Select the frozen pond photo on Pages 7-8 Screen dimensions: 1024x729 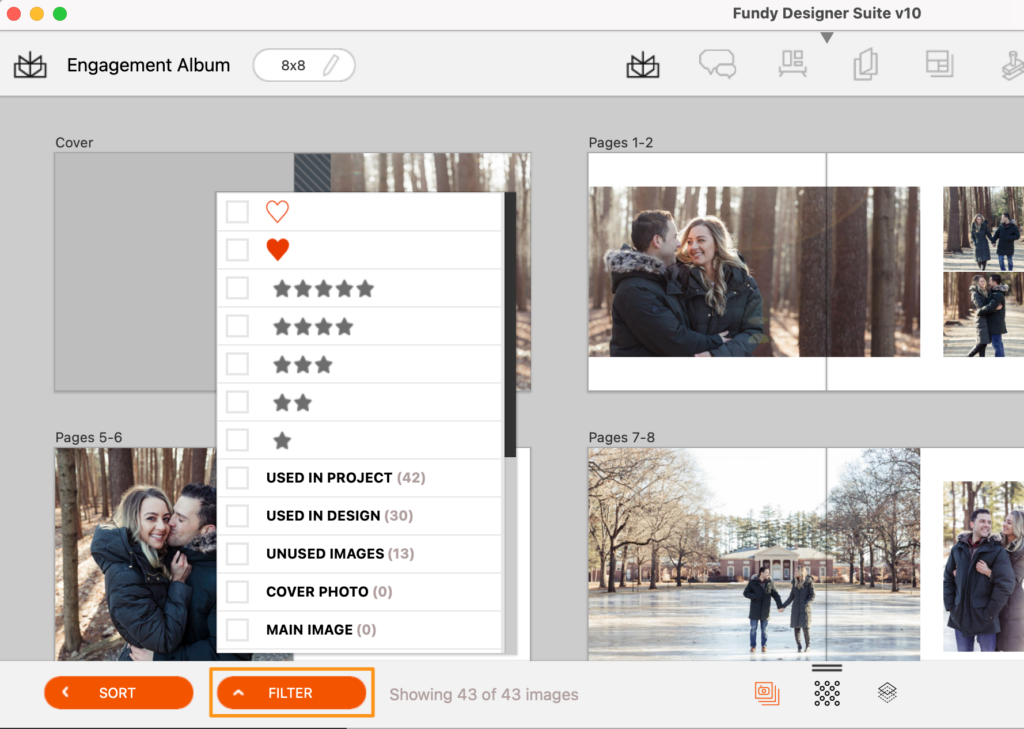(754, 554)
